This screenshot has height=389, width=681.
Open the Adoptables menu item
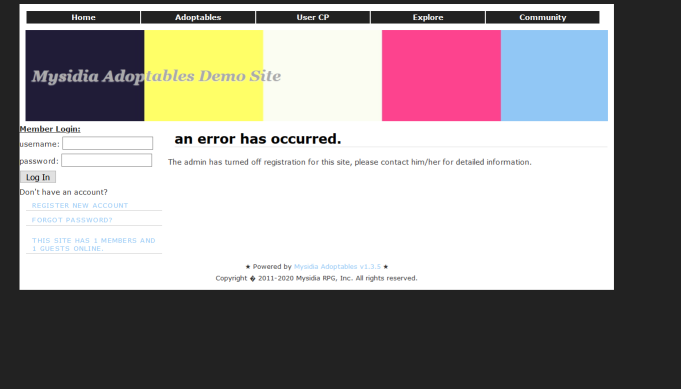[198, 17]
